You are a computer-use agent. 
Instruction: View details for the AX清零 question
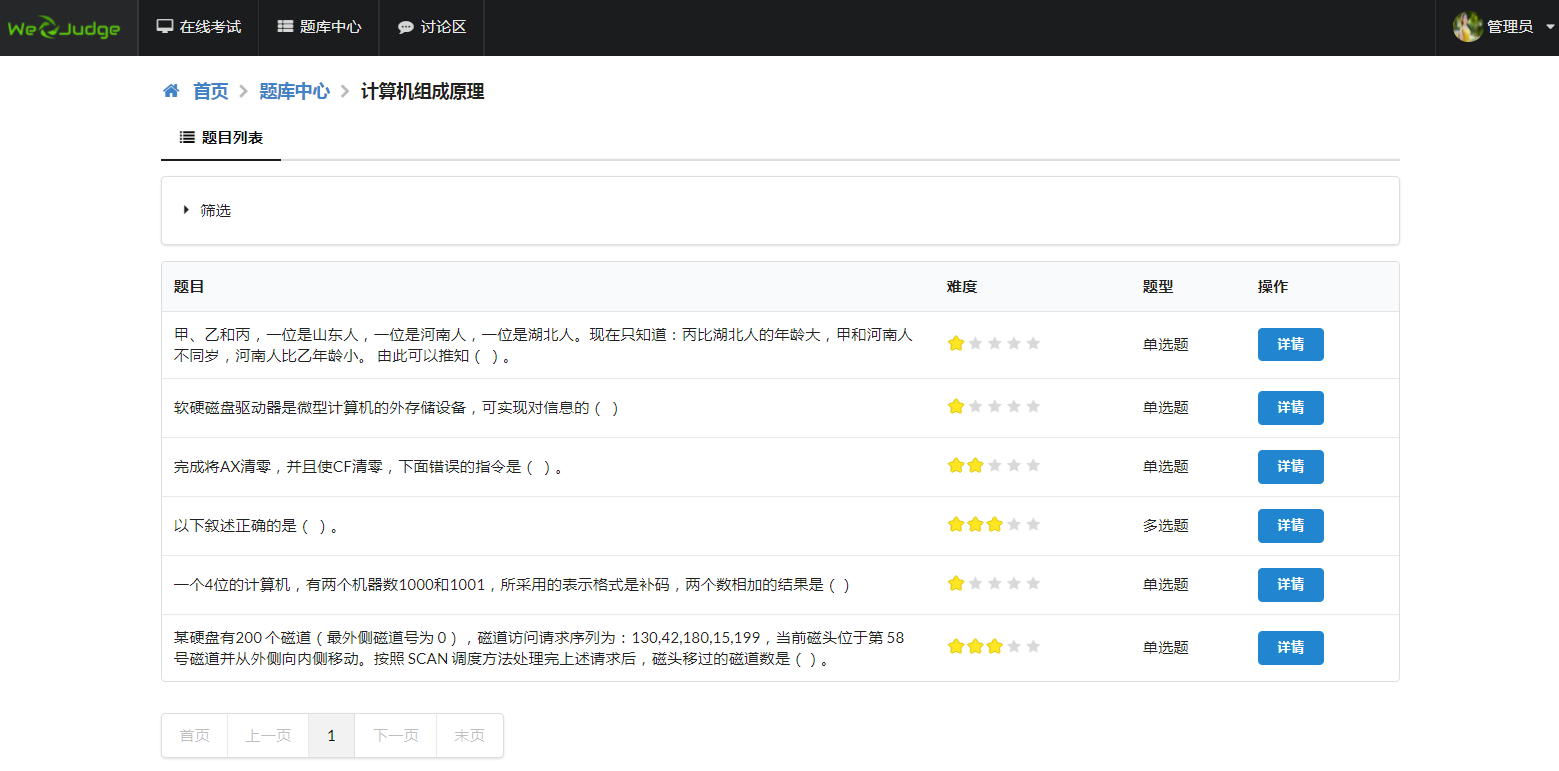1290,467
